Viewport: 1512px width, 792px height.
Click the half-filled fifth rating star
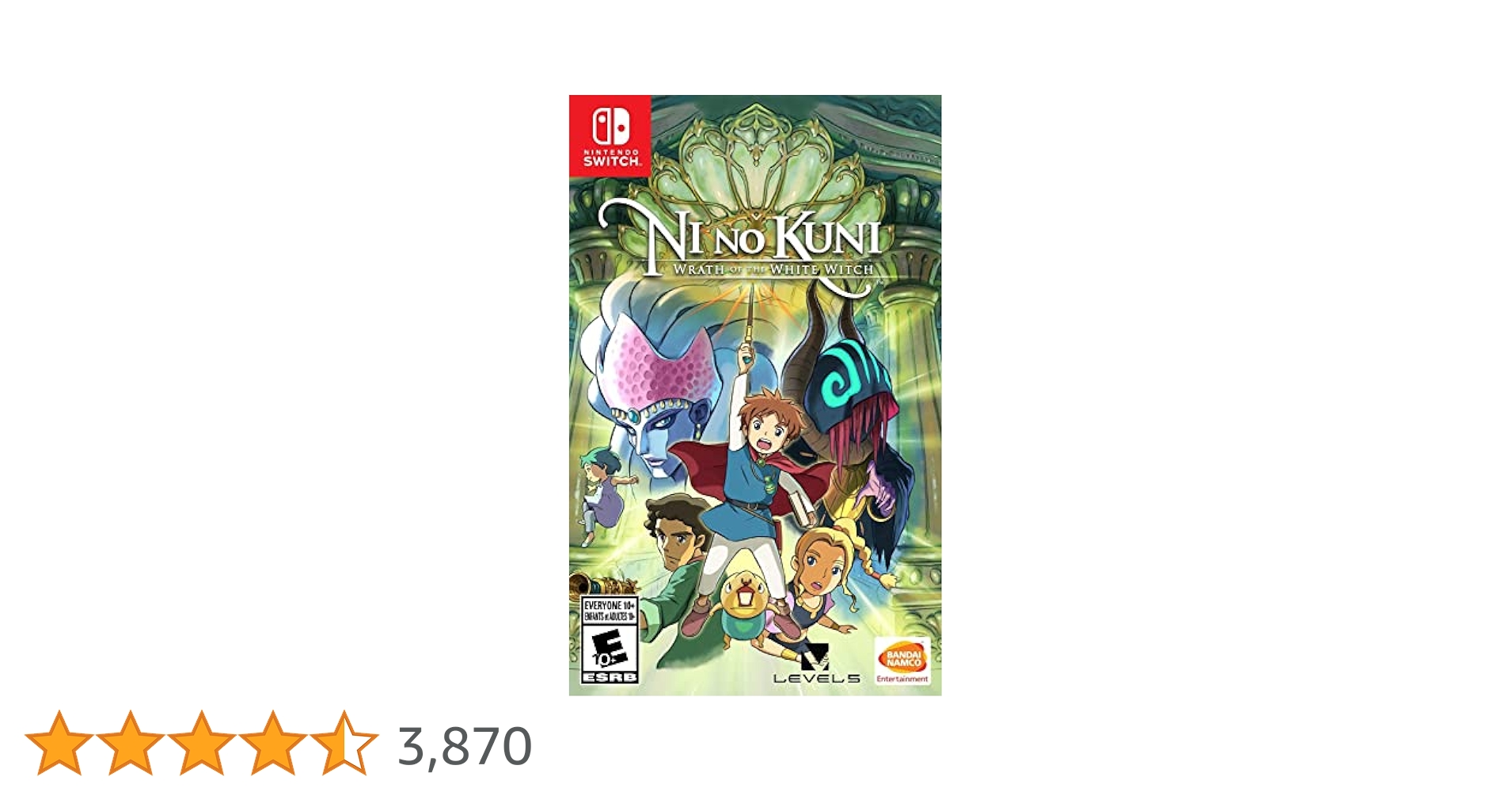pyautogui.click(x=344, y=742)
